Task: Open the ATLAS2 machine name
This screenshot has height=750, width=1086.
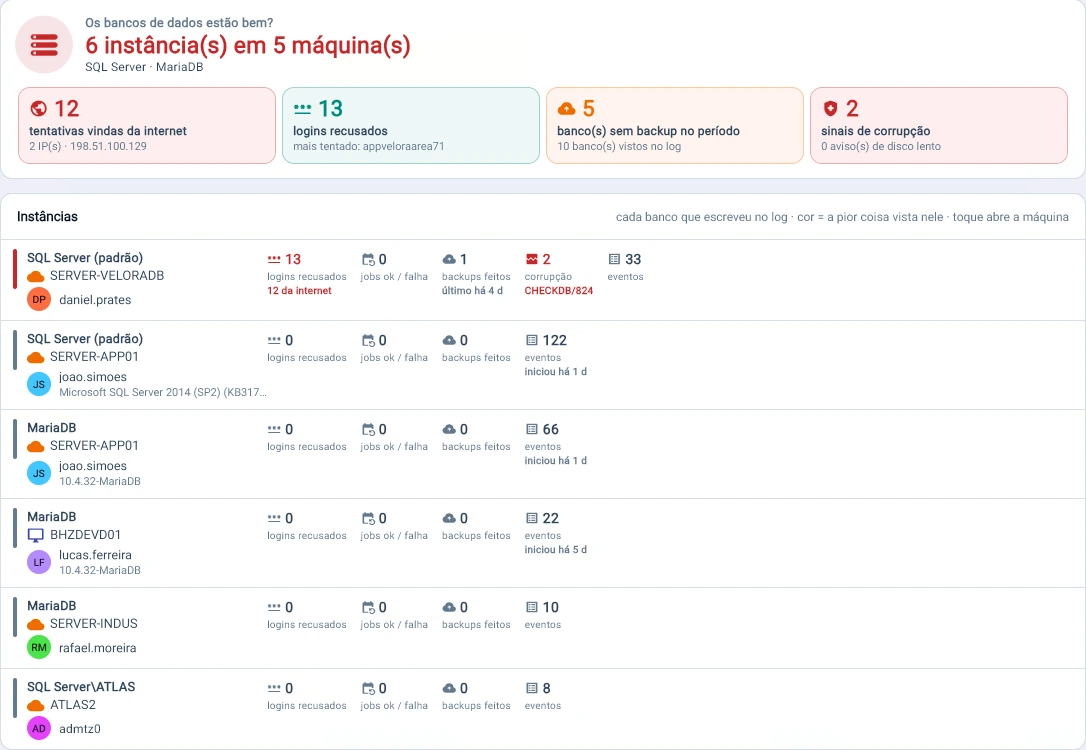Action: pyautogui.click(x=73, y=704)
